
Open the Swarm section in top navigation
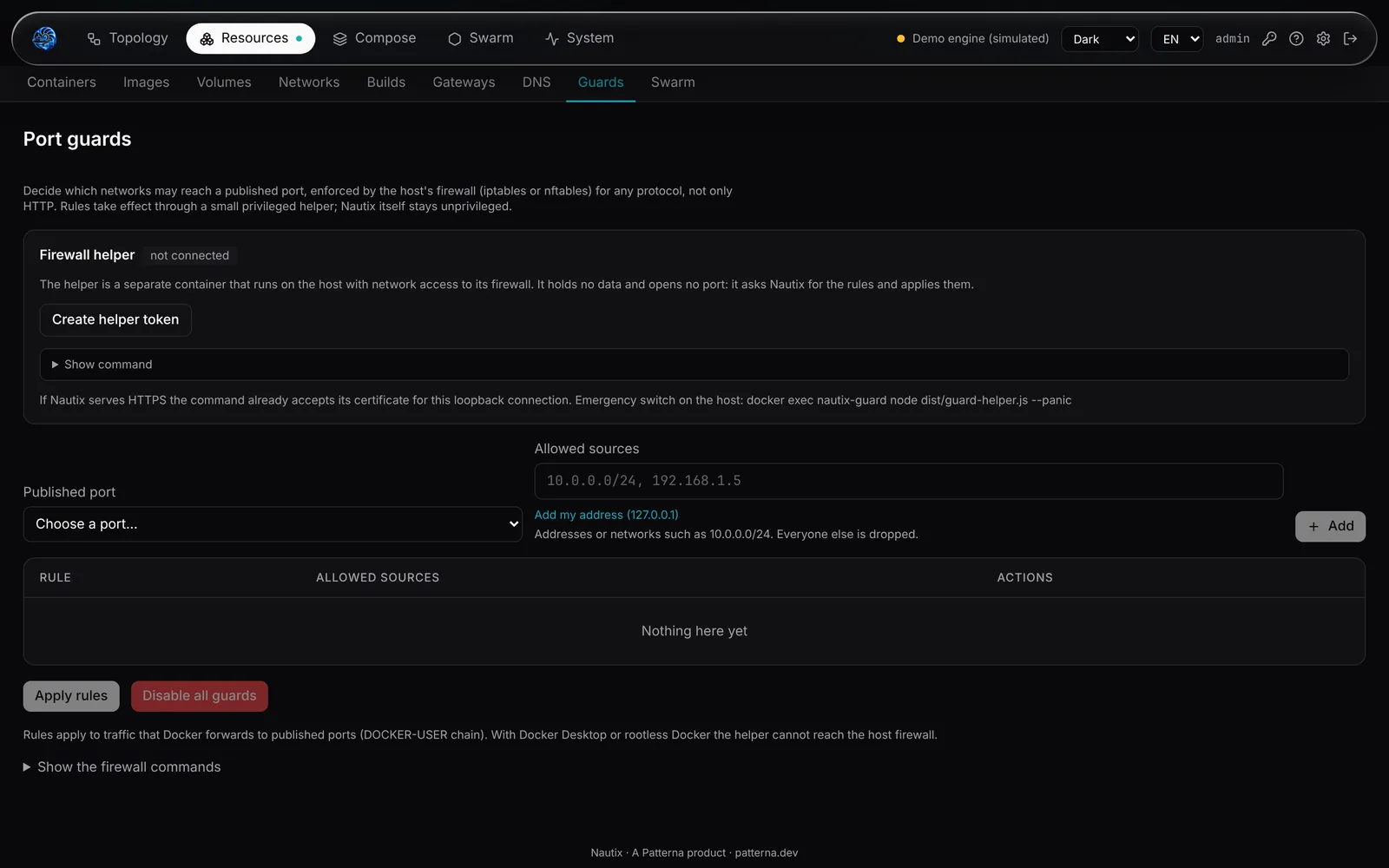[x=480, y=38]
